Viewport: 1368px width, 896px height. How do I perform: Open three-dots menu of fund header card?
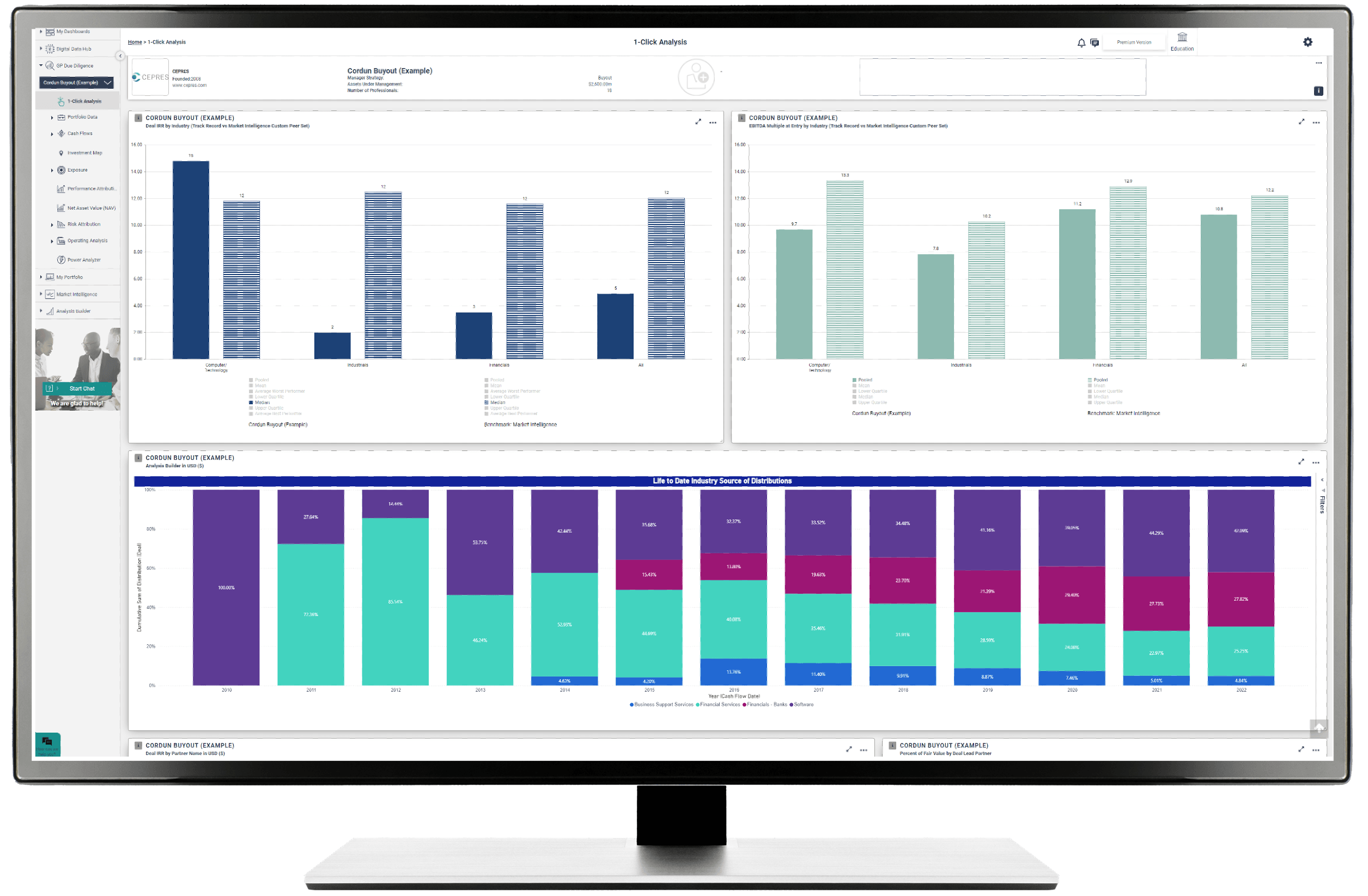tap(1318, 63)
